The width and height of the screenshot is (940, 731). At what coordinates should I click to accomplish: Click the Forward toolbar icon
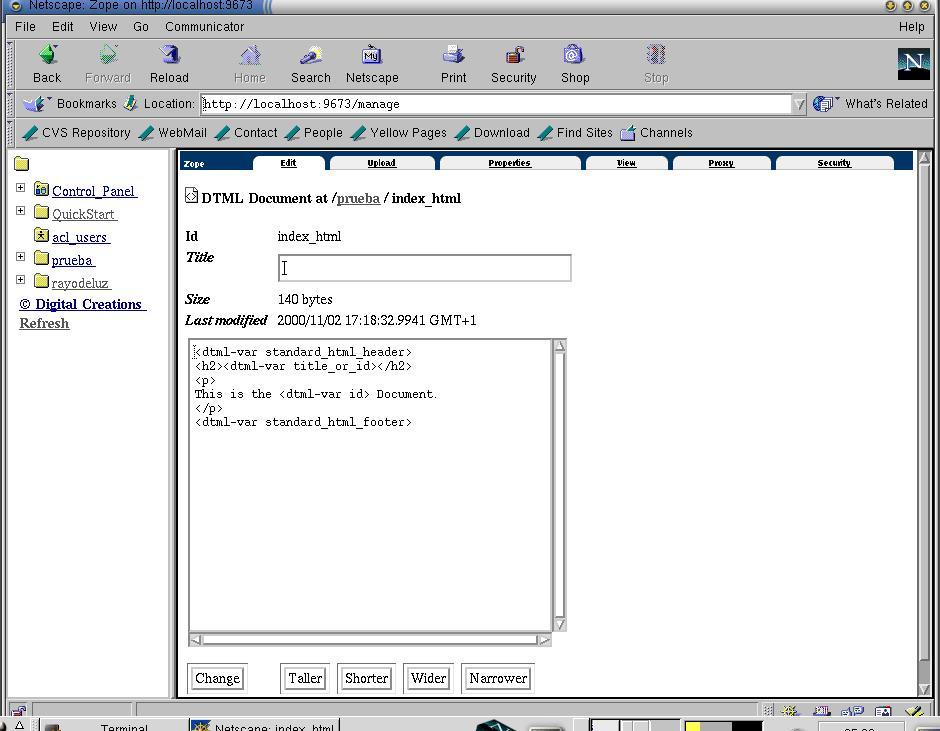click(108, 55)
